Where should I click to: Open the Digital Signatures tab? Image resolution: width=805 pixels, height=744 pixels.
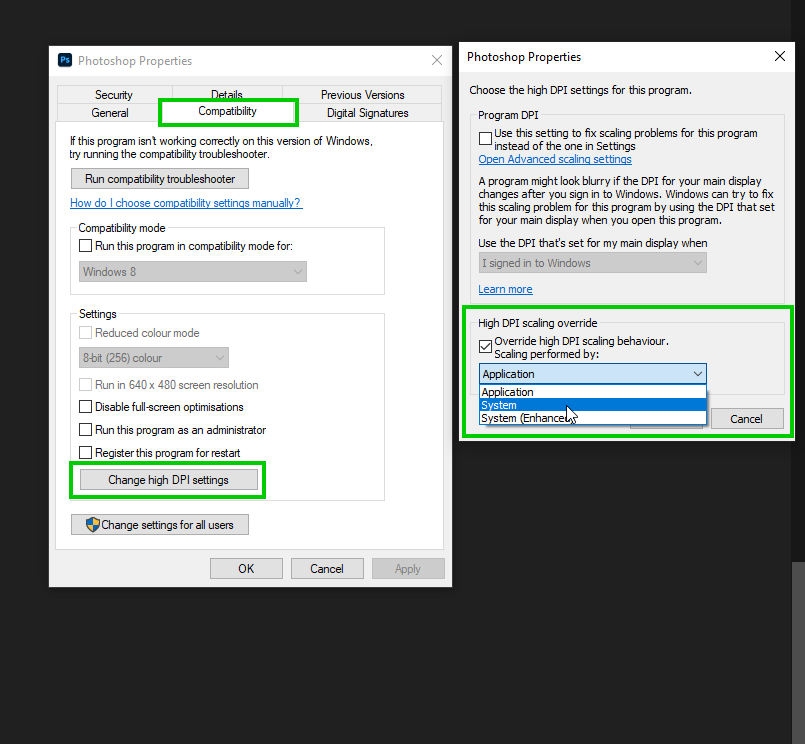click(368, 112)
